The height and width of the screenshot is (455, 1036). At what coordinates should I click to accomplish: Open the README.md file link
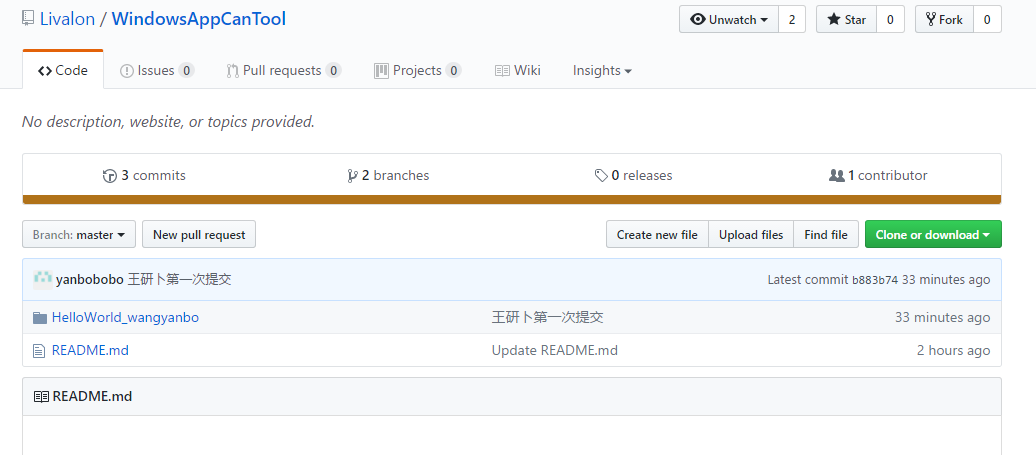tap(91, 350)
